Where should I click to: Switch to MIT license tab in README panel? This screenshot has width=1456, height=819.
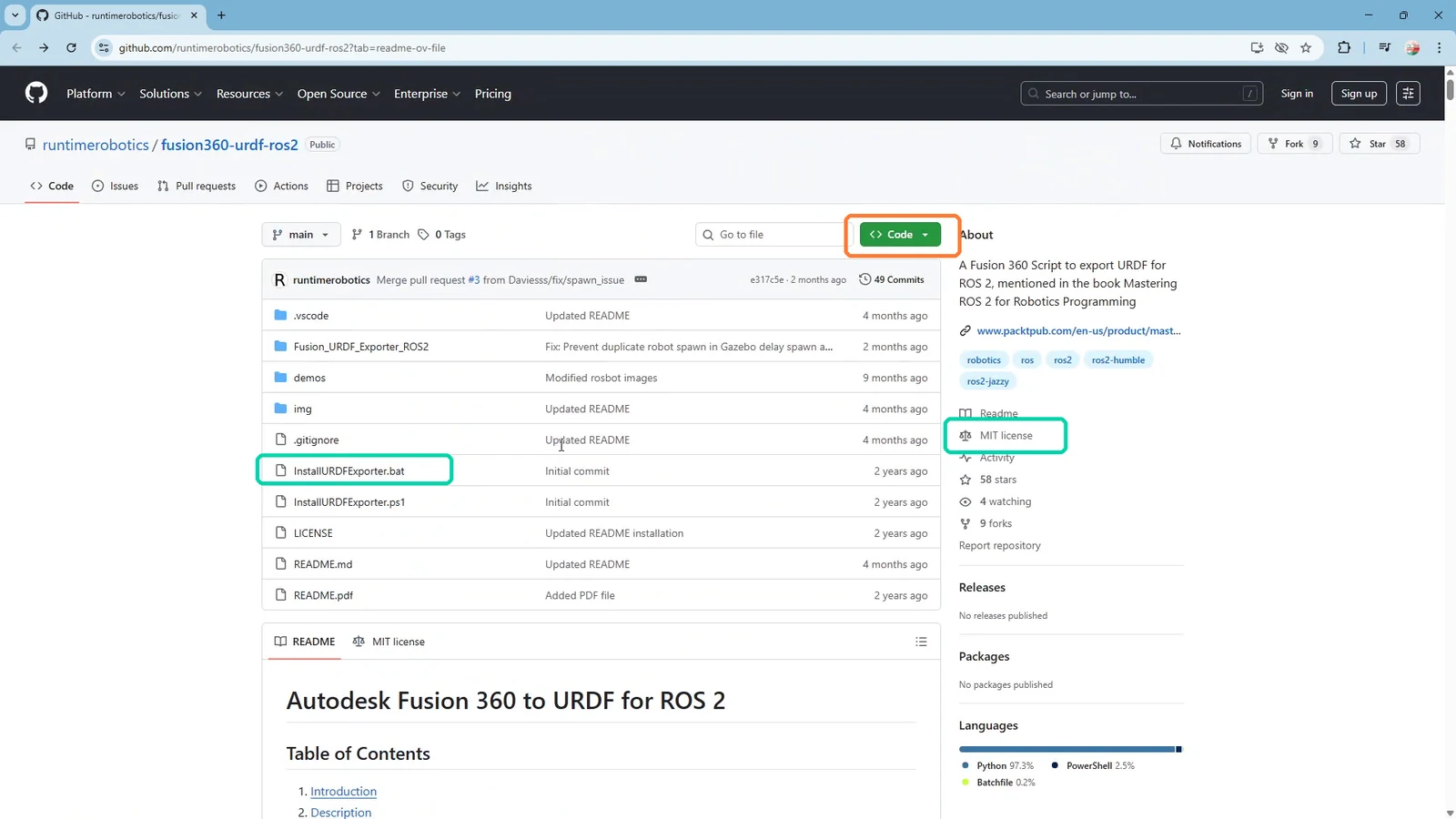click(389, 642)
